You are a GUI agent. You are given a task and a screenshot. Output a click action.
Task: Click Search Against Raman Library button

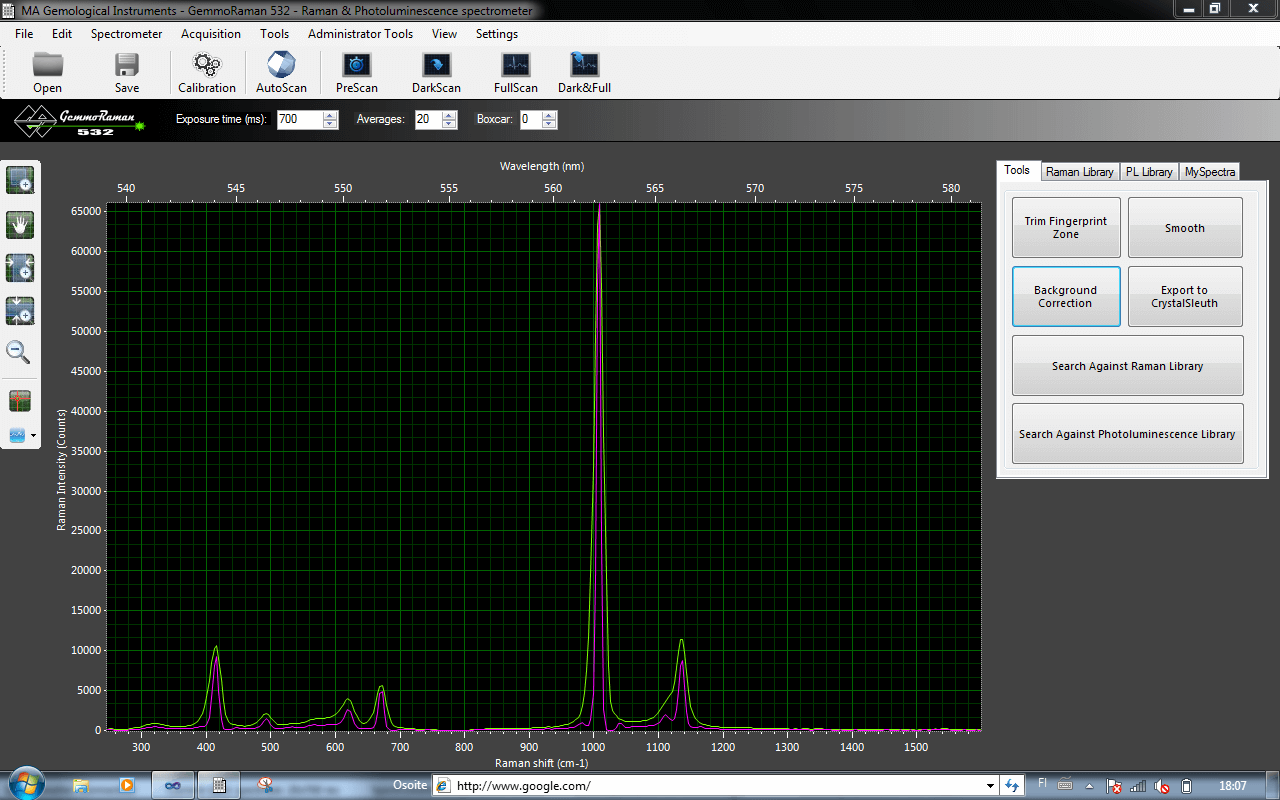click(1128, 366)
